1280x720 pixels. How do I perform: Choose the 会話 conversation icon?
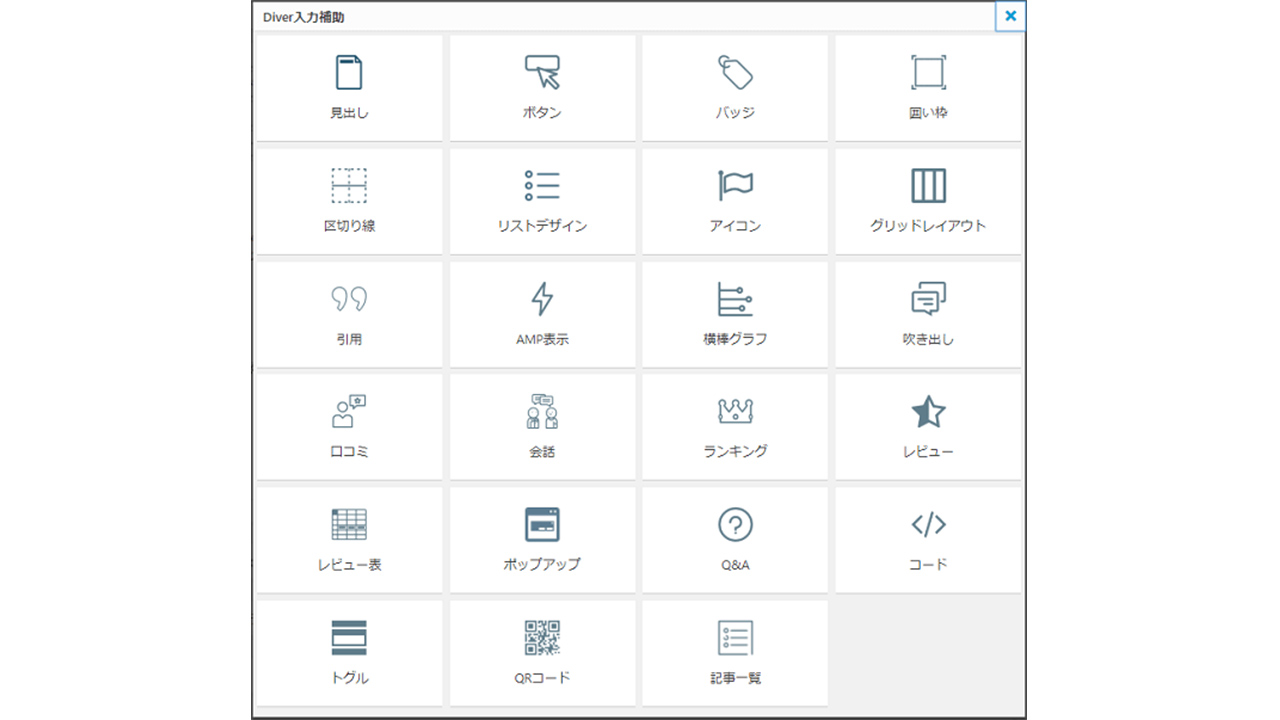542,412
